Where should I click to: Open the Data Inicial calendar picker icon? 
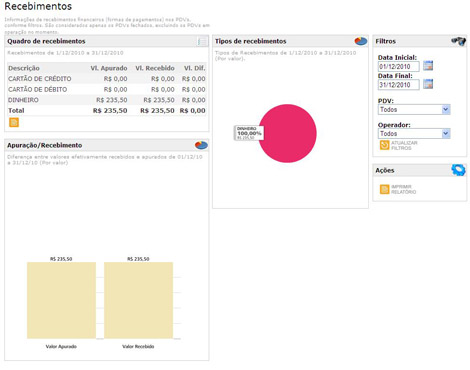(x=428, y=66)
